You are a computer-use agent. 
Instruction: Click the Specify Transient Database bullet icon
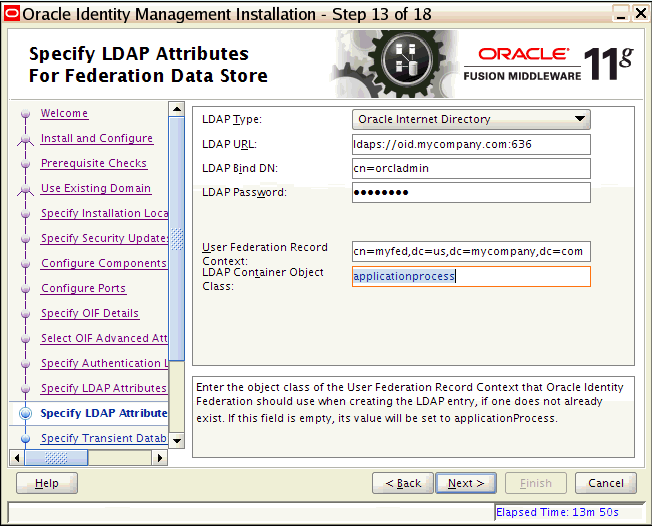26,438
